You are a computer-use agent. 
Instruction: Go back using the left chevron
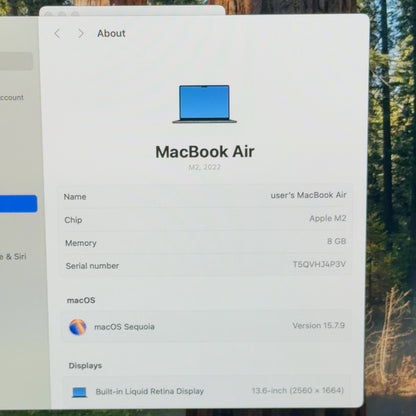57,33
